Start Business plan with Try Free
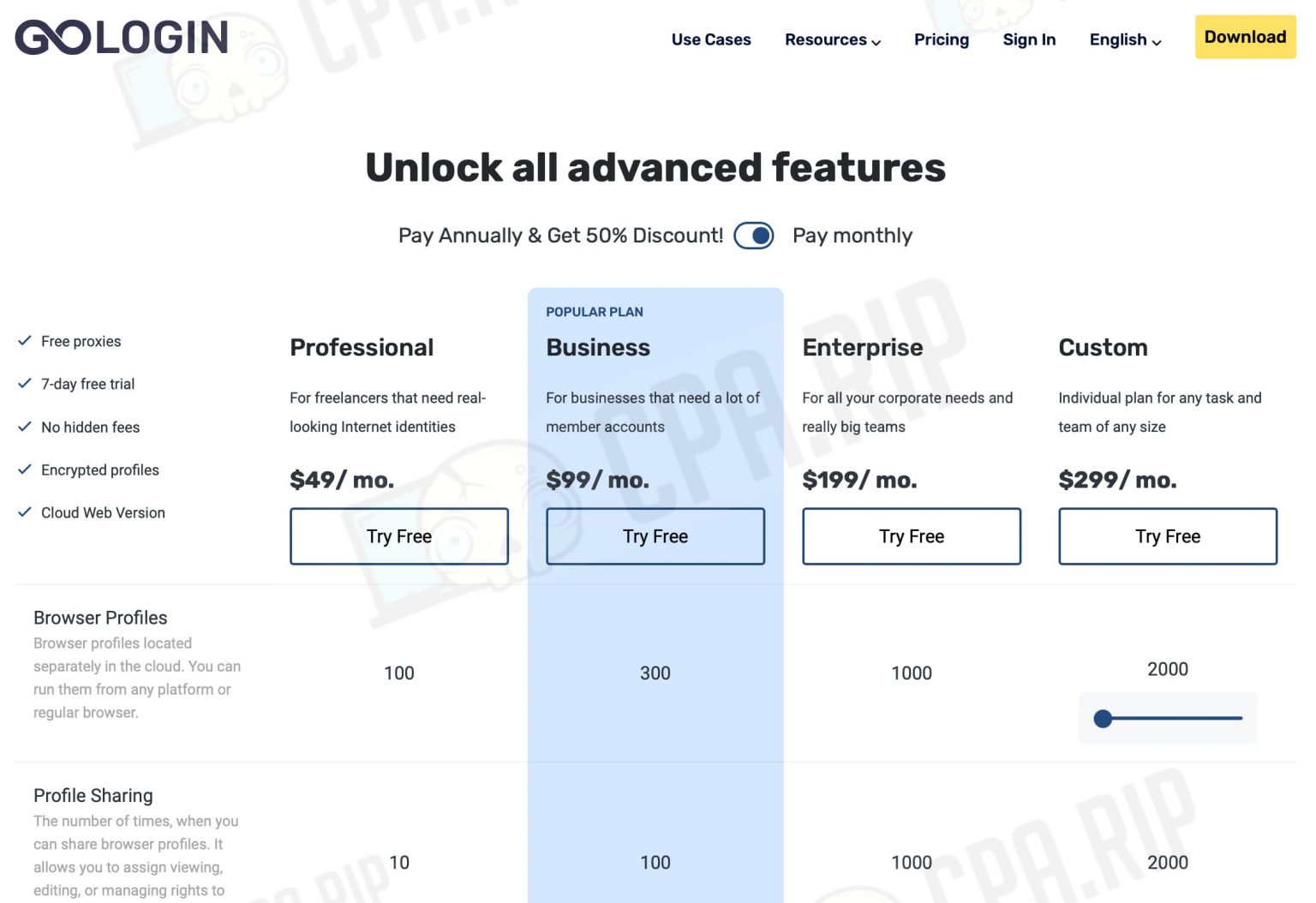This screenshot has width=1316, height=903. click(655, 536)
